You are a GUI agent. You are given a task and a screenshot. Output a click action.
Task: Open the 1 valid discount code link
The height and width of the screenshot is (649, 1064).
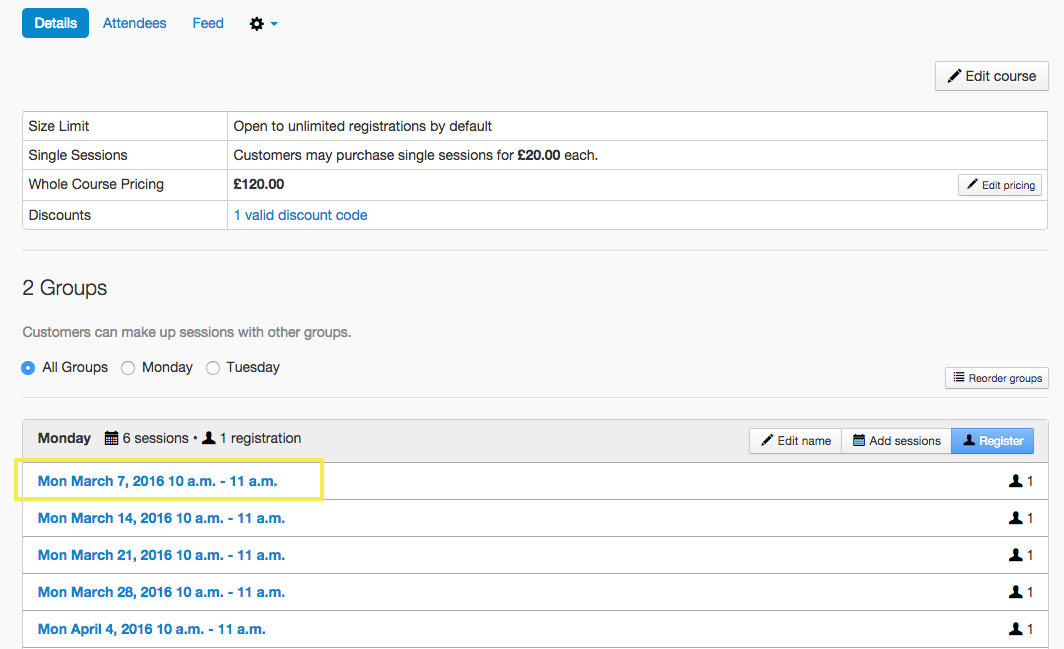click(x=300, y=215)
